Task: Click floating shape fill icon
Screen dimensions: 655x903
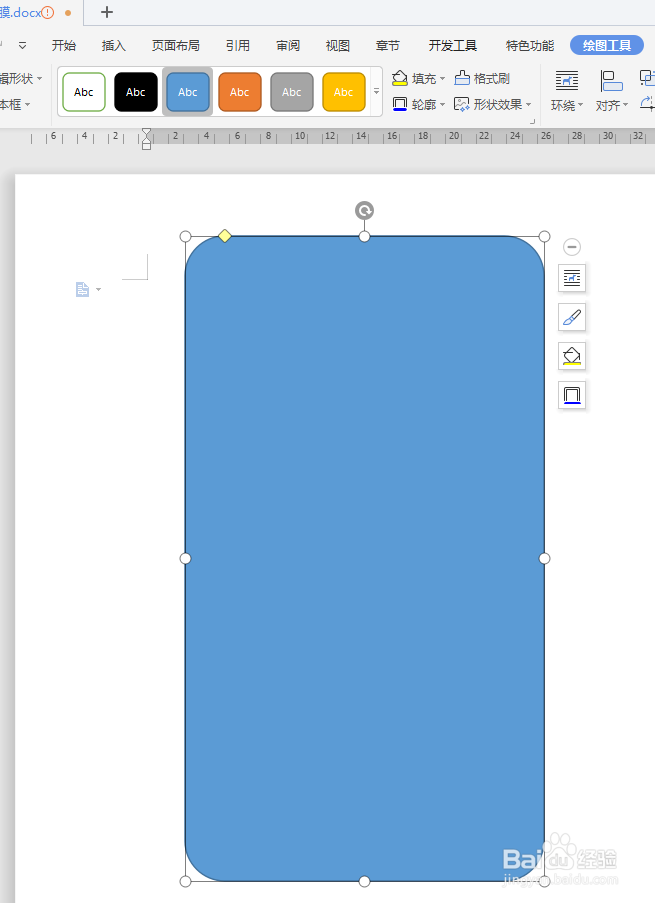Action: [x=572, y=356]
